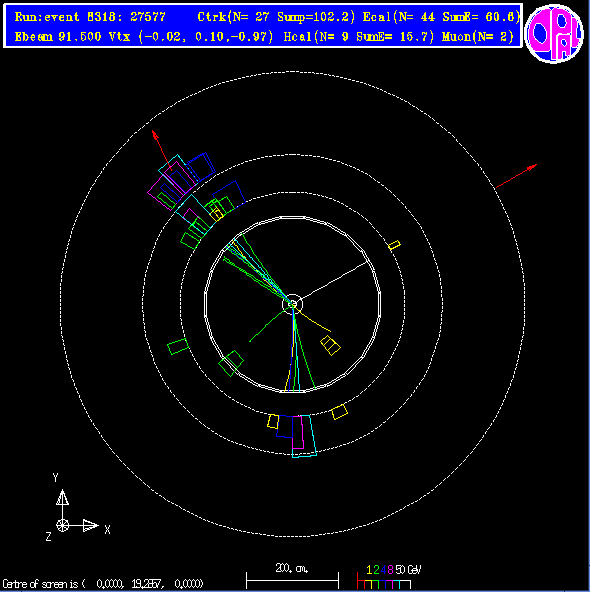Select the blue box at the upper-left cluster top
Viewport: 590px width, 592px height.
[201, 166]
